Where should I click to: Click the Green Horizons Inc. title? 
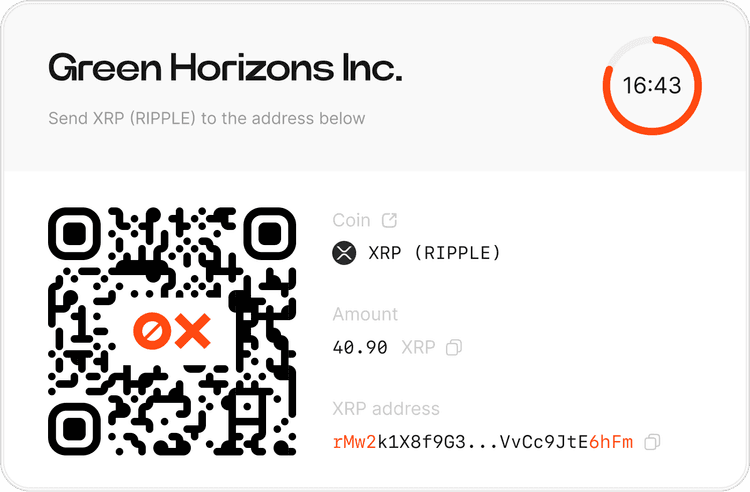click(225, 67)
